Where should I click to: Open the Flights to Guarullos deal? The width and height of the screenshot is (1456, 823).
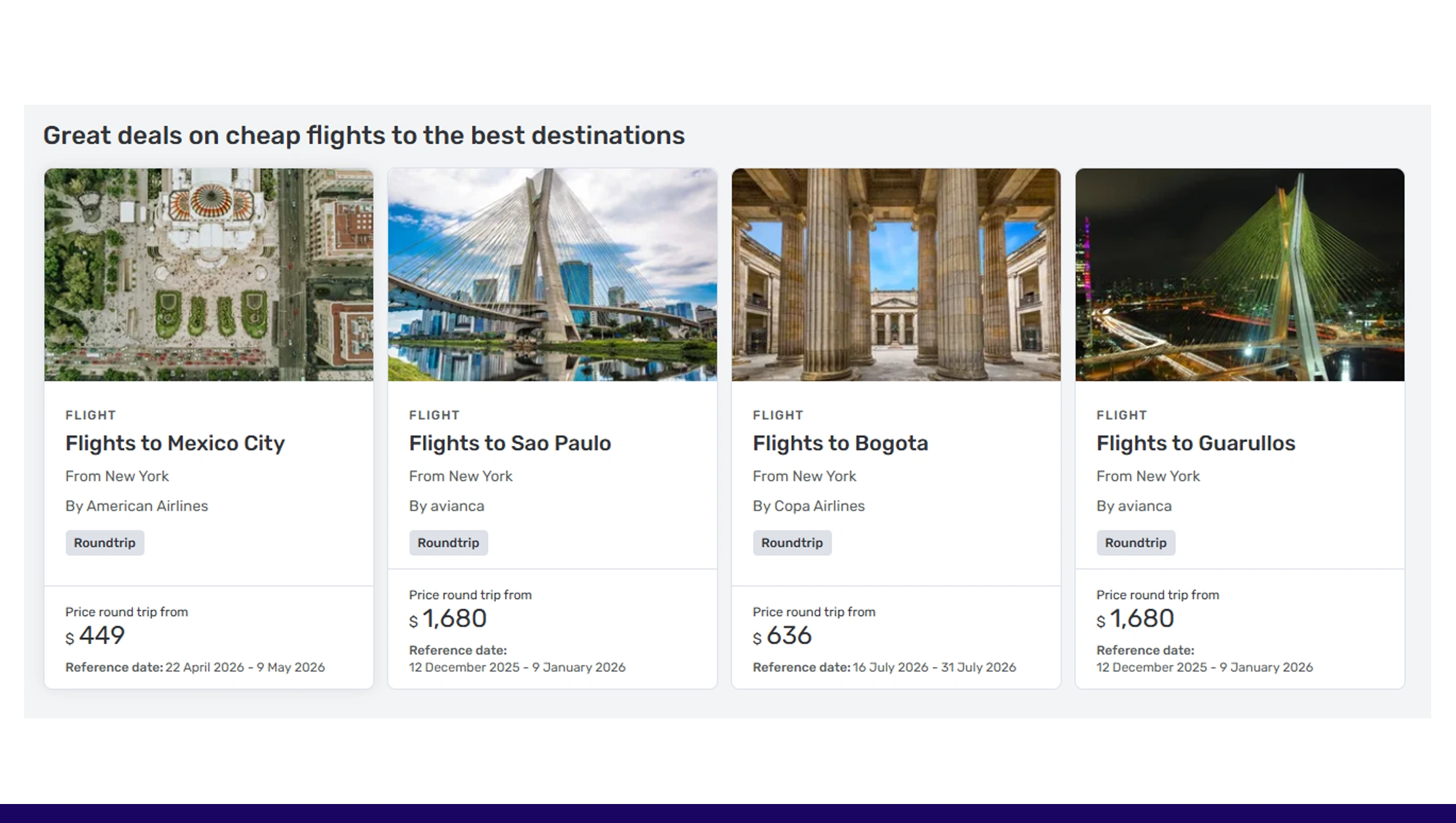coord(1195,443)
